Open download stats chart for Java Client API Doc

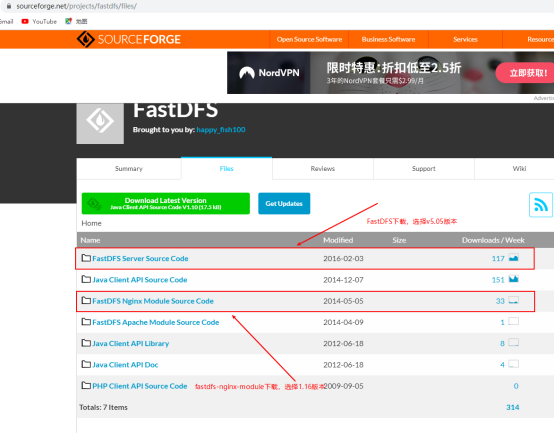point(513,364)
